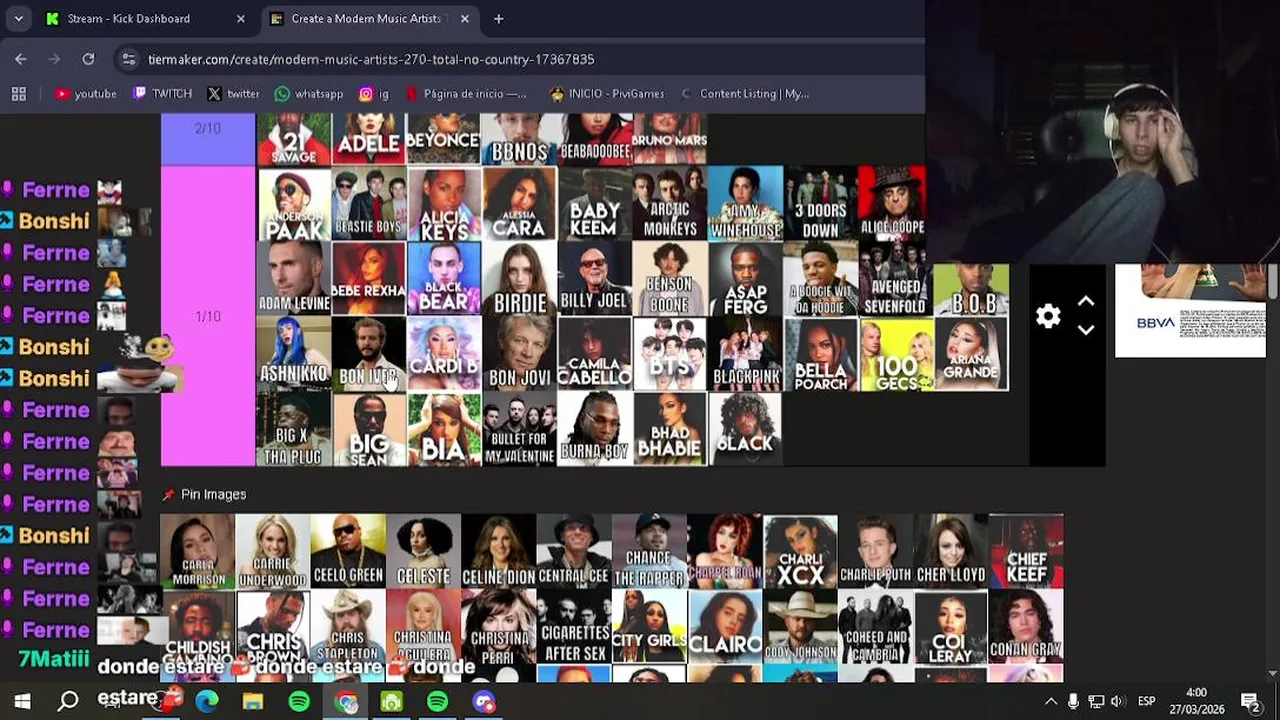Open volume control in system tray
The width and height of the screenshot is (1280, 720).
(1118, 701)
